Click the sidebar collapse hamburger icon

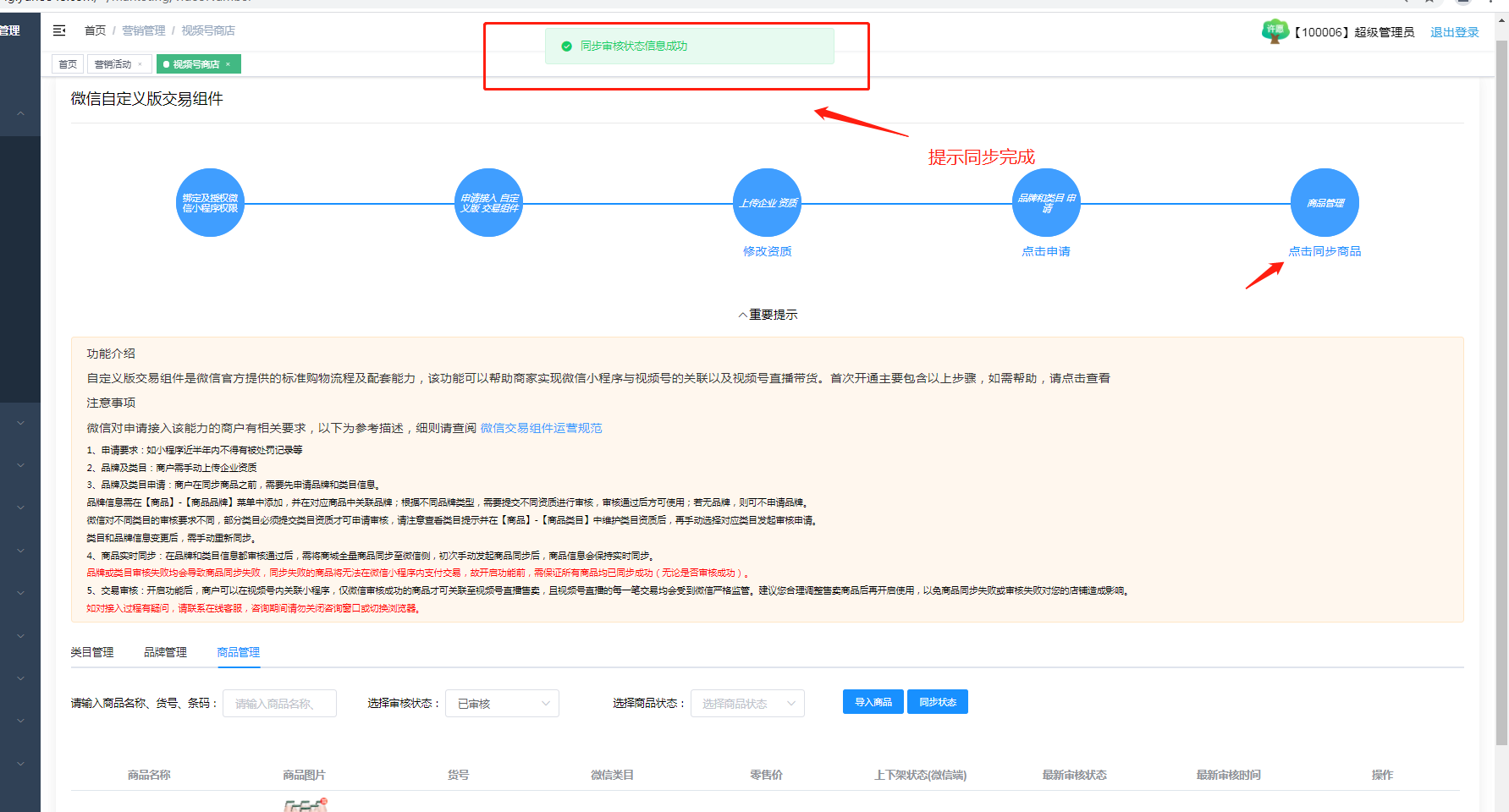tap(59, 30)
